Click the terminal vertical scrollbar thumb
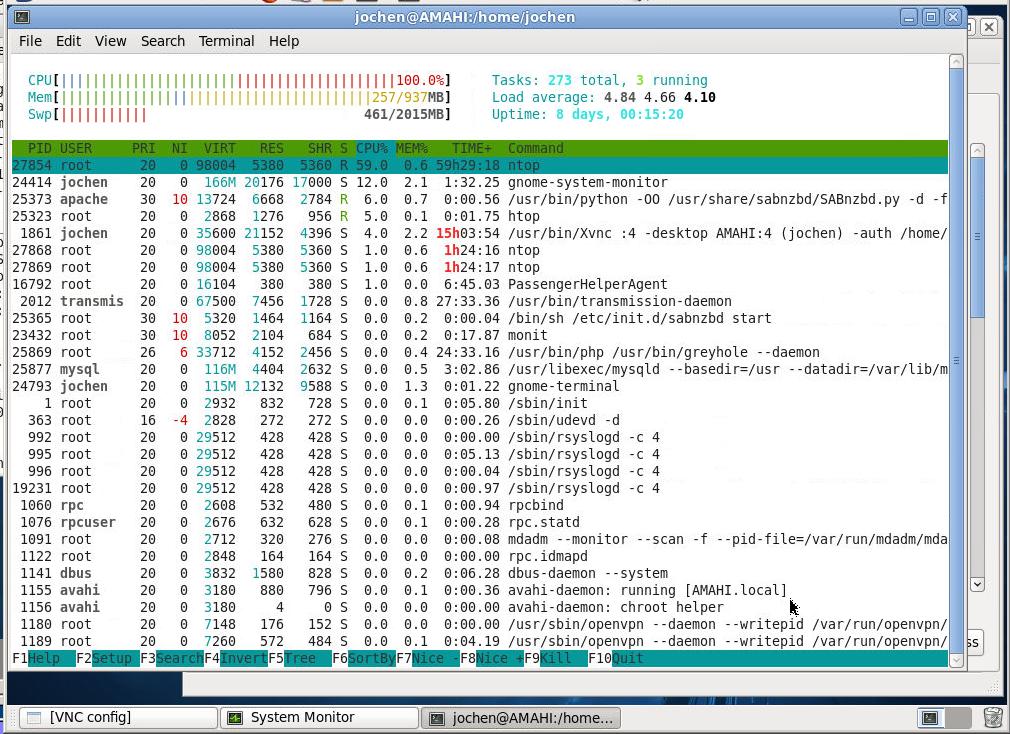The height and width of the screenshot is (734, 1010). click(x=956, y=361)
